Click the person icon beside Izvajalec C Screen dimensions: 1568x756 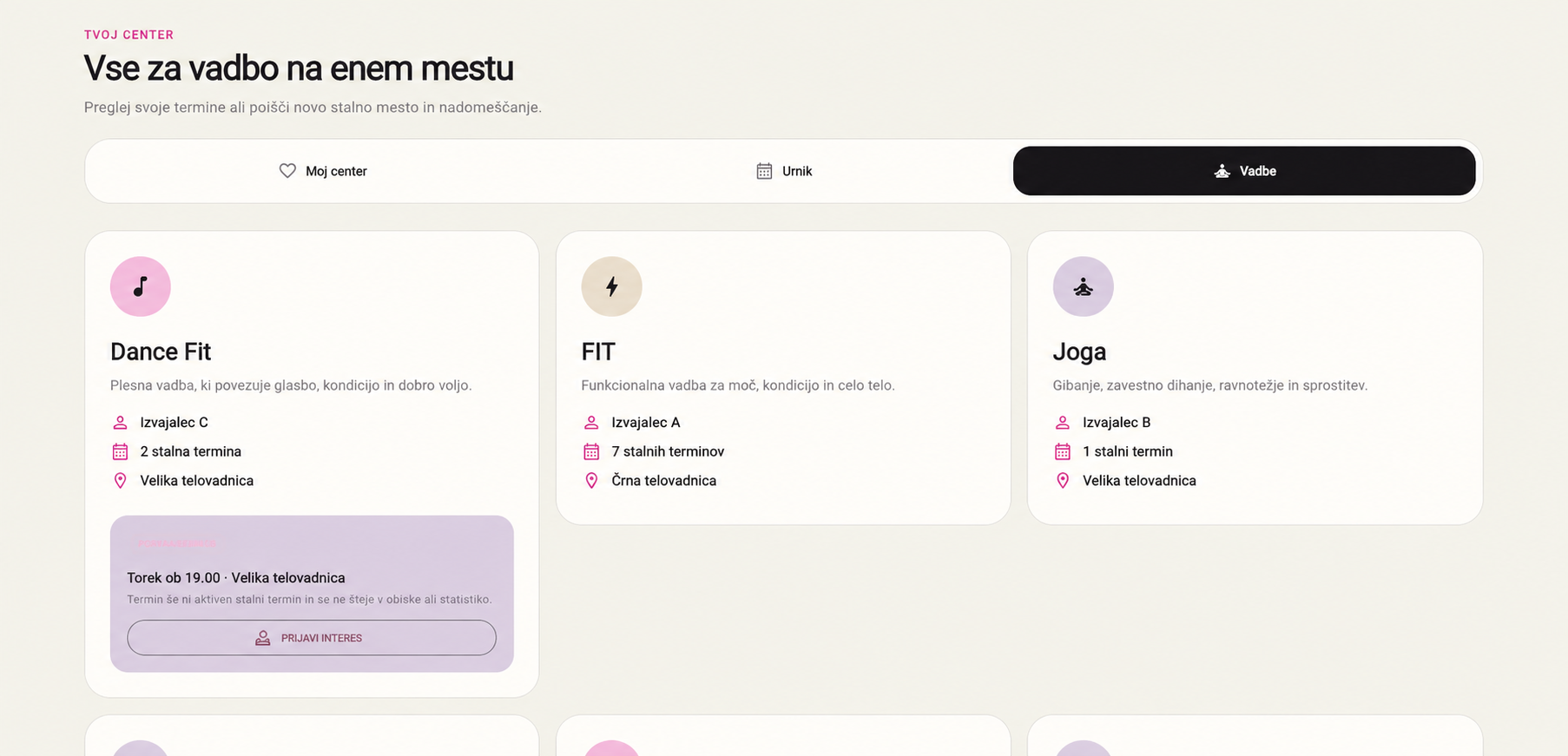point(120,423)
